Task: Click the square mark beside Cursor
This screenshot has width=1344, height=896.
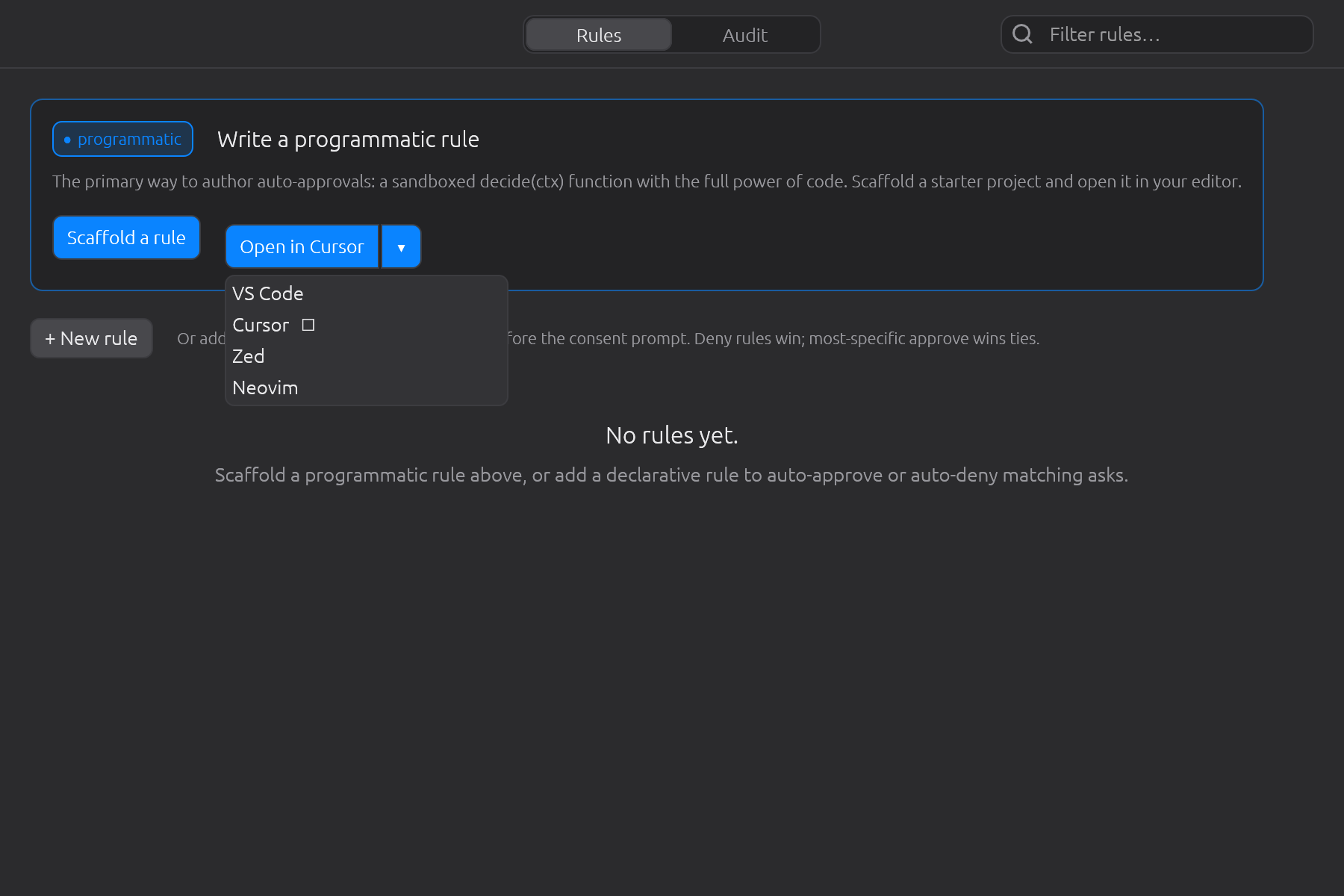Action: pyautogui.click(x=308, y=325)
